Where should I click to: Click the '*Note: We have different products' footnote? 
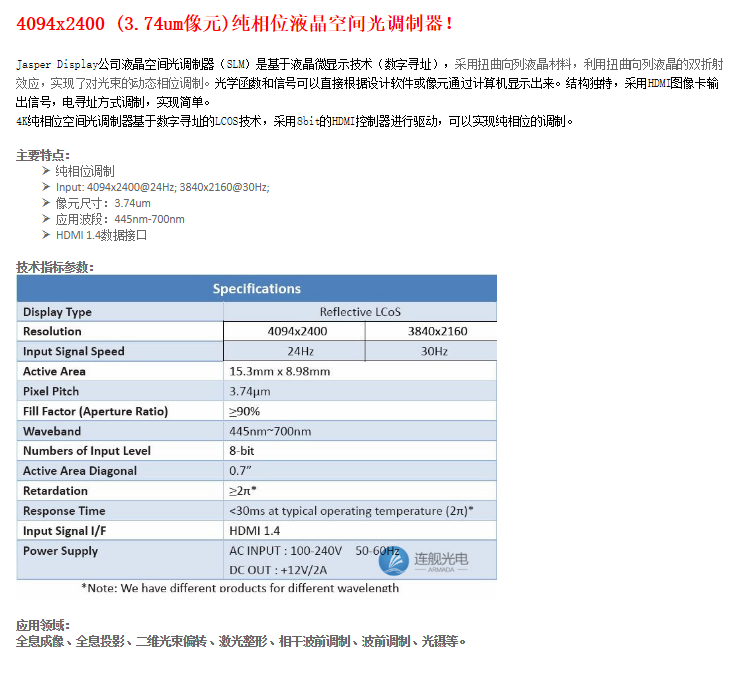pyautogui.click(x=240, y=588)
